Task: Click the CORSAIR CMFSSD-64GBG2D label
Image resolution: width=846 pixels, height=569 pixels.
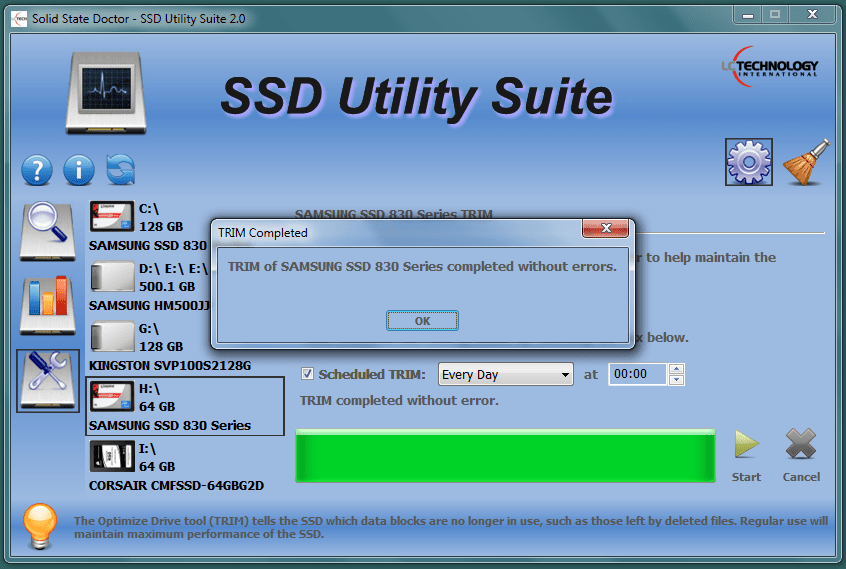Action: pos(176,486)
